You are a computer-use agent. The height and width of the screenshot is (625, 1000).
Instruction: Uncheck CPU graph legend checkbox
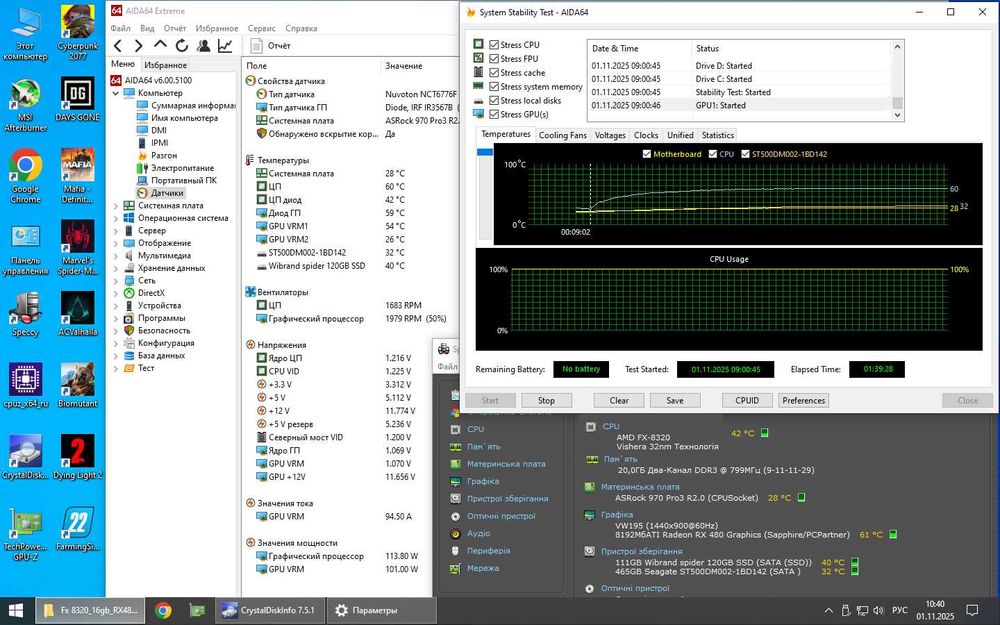[713, 154]
